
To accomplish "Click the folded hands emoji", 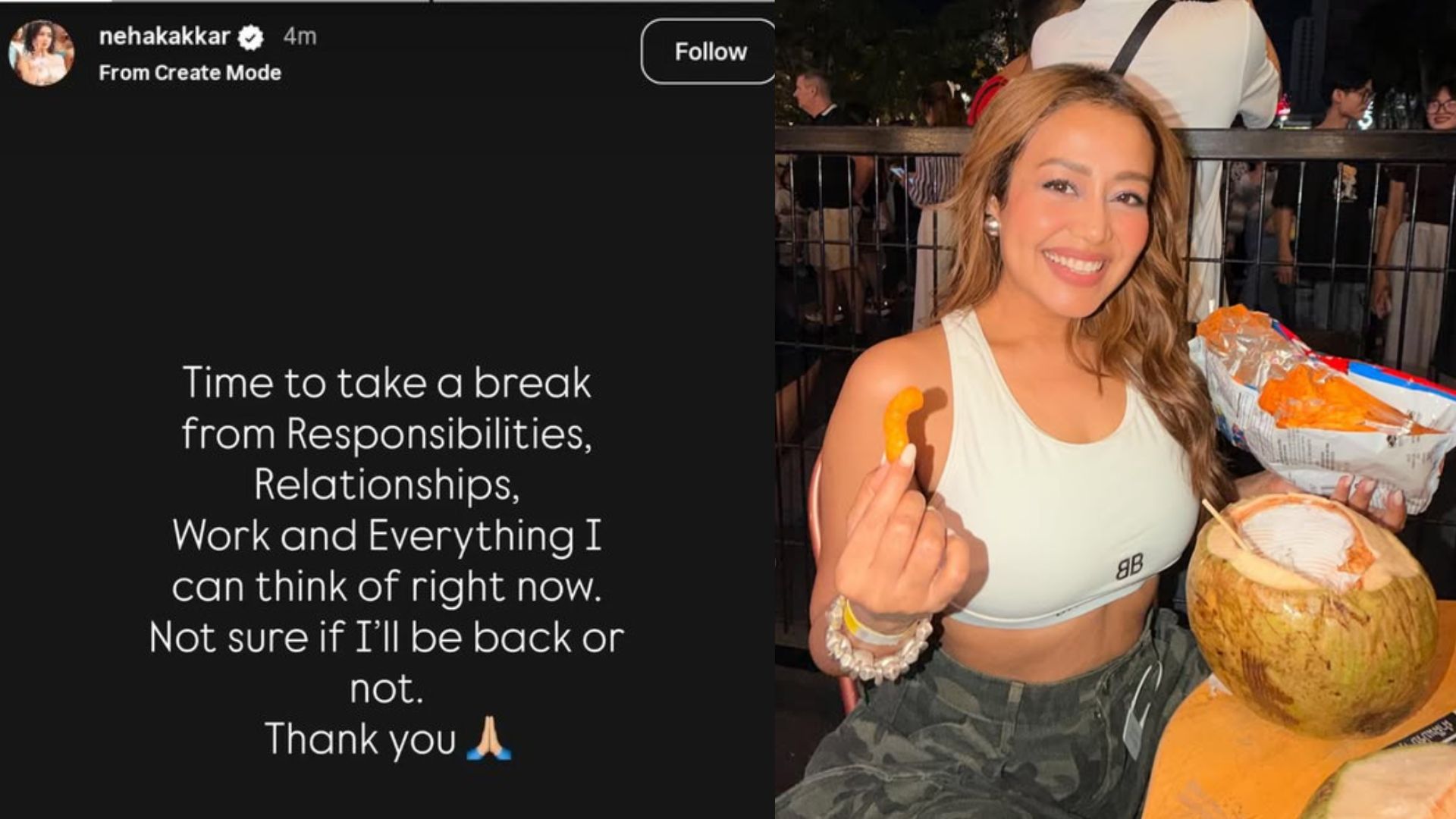I will click(x=489, y=739).
